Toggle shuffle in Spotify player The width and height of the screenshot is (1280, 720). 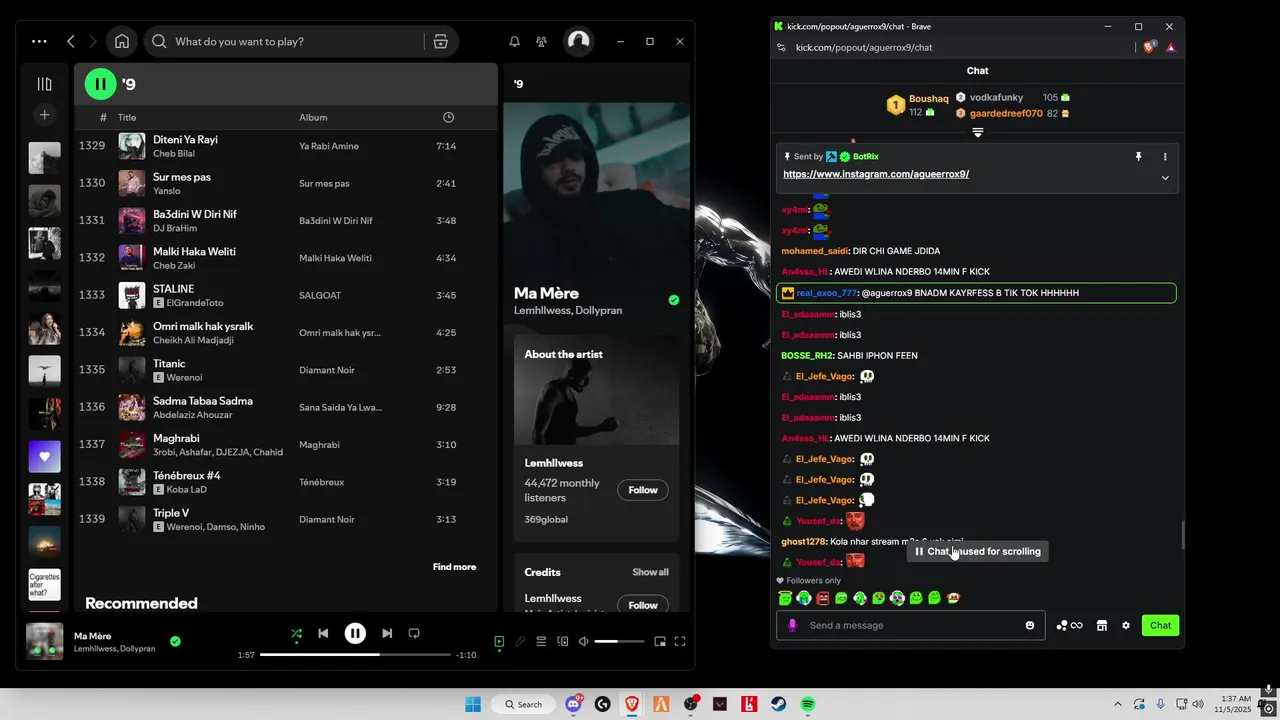(296, 633)
